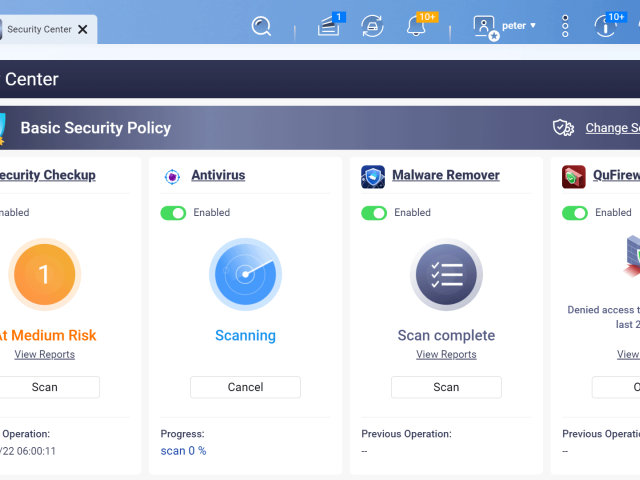
Task: Disable the Antivirus enabled toggle
Action: tap(173, 213)
